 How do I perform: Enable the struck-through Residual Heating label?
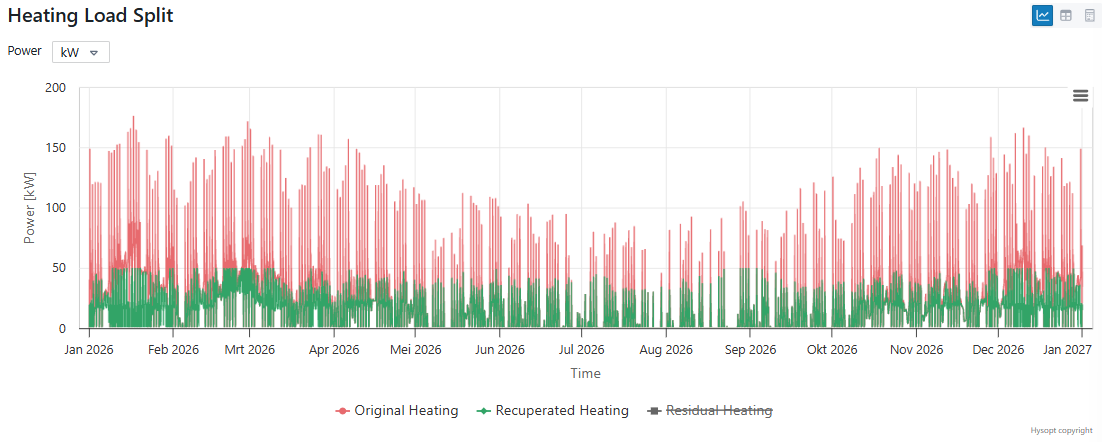point(719,411)
